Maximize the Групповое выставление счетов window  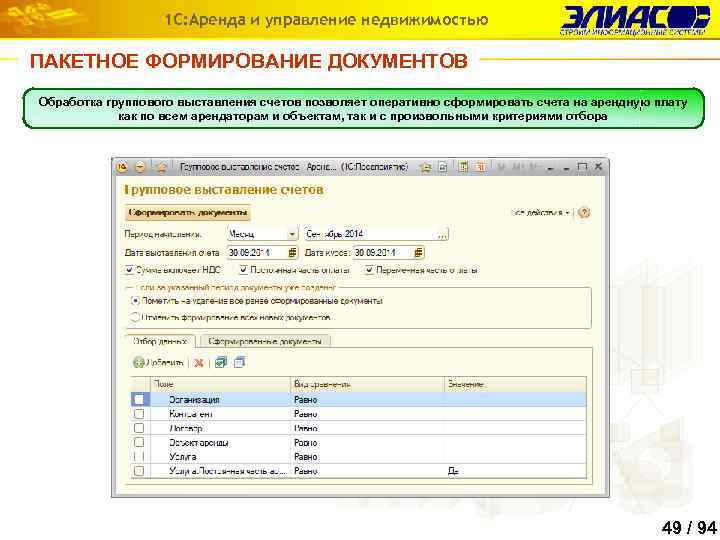[582, 167]
